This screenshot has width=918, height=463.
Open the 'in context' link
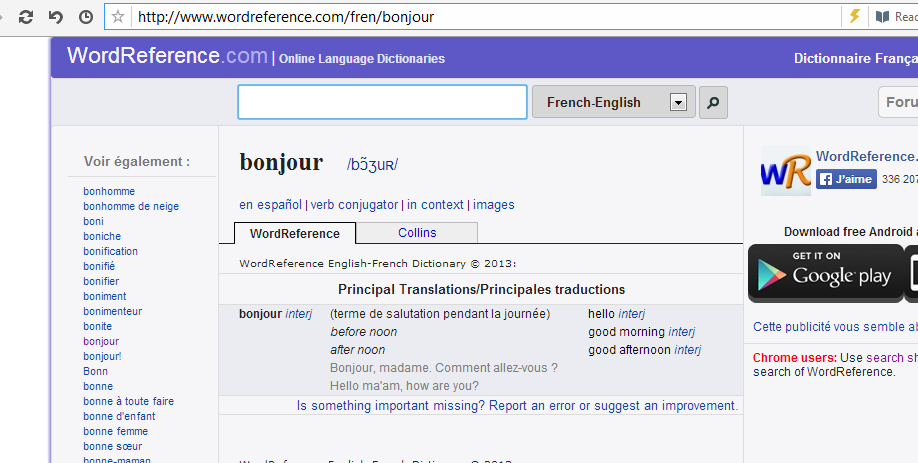(435, 205)
